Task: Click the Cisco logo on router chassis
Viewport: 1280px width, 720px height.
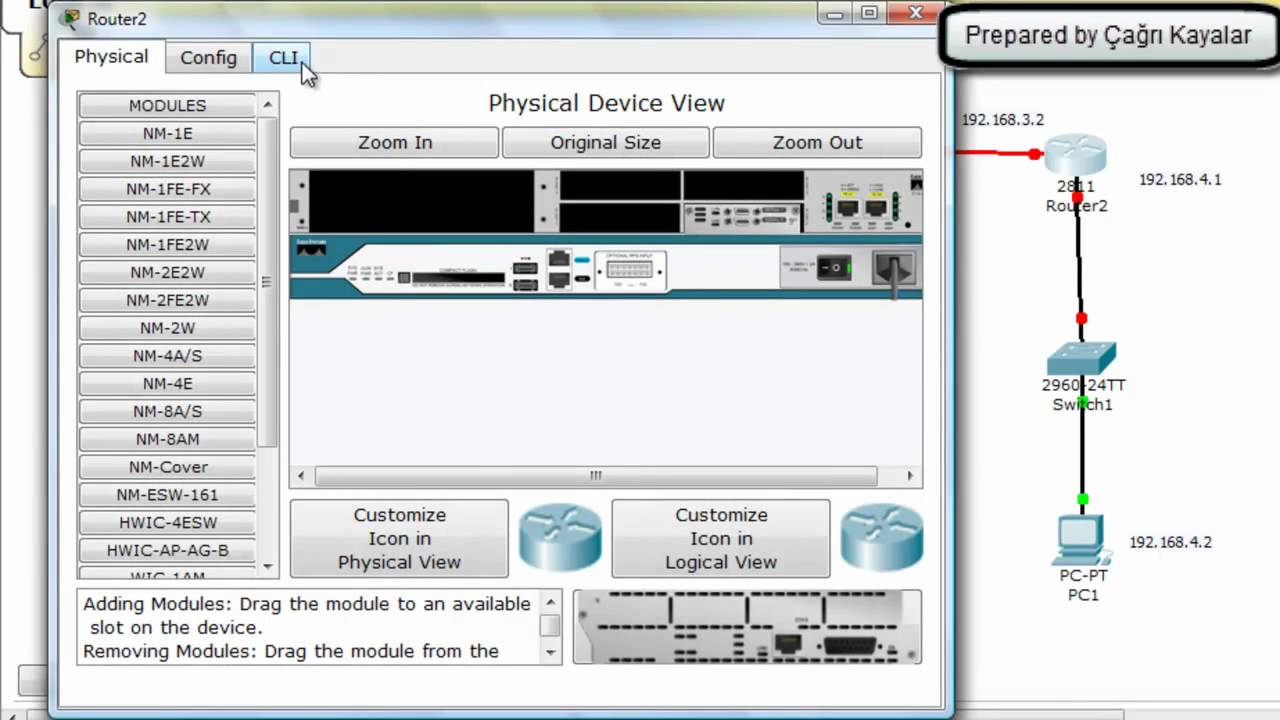Action: pyautogui.click(x=311, y=248)
